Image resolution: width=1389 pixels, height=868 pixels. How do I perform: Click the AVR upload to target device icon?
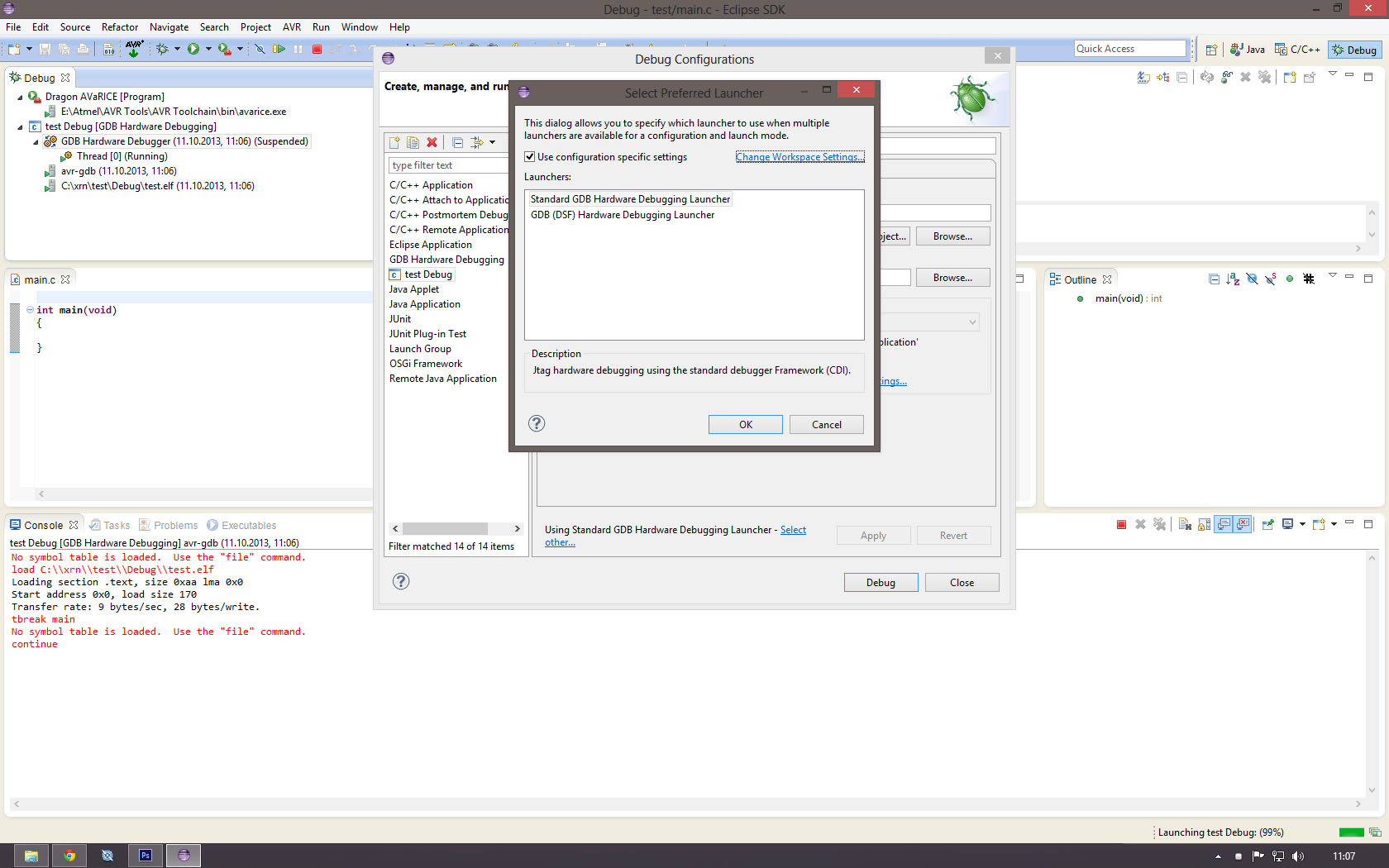134,48
